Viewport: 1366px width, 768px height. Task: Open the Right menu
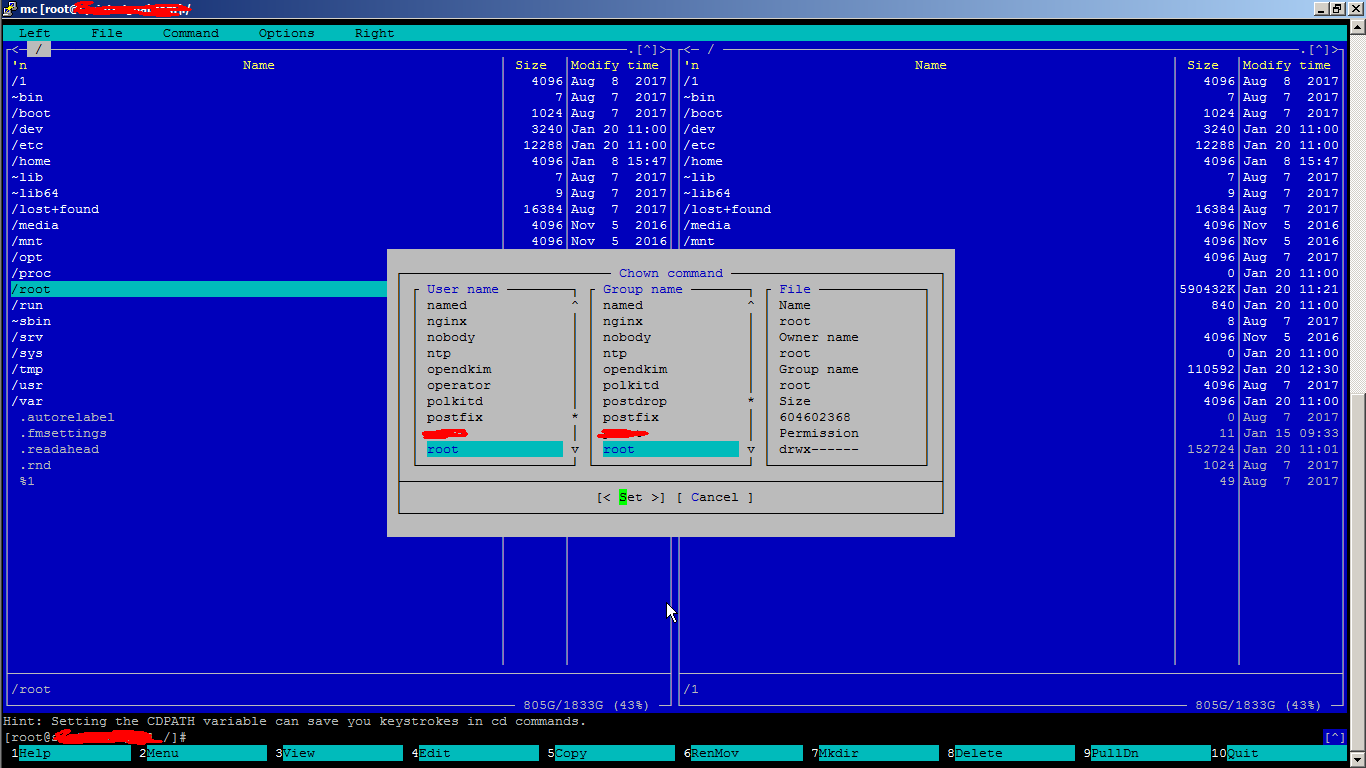point(375,33)
